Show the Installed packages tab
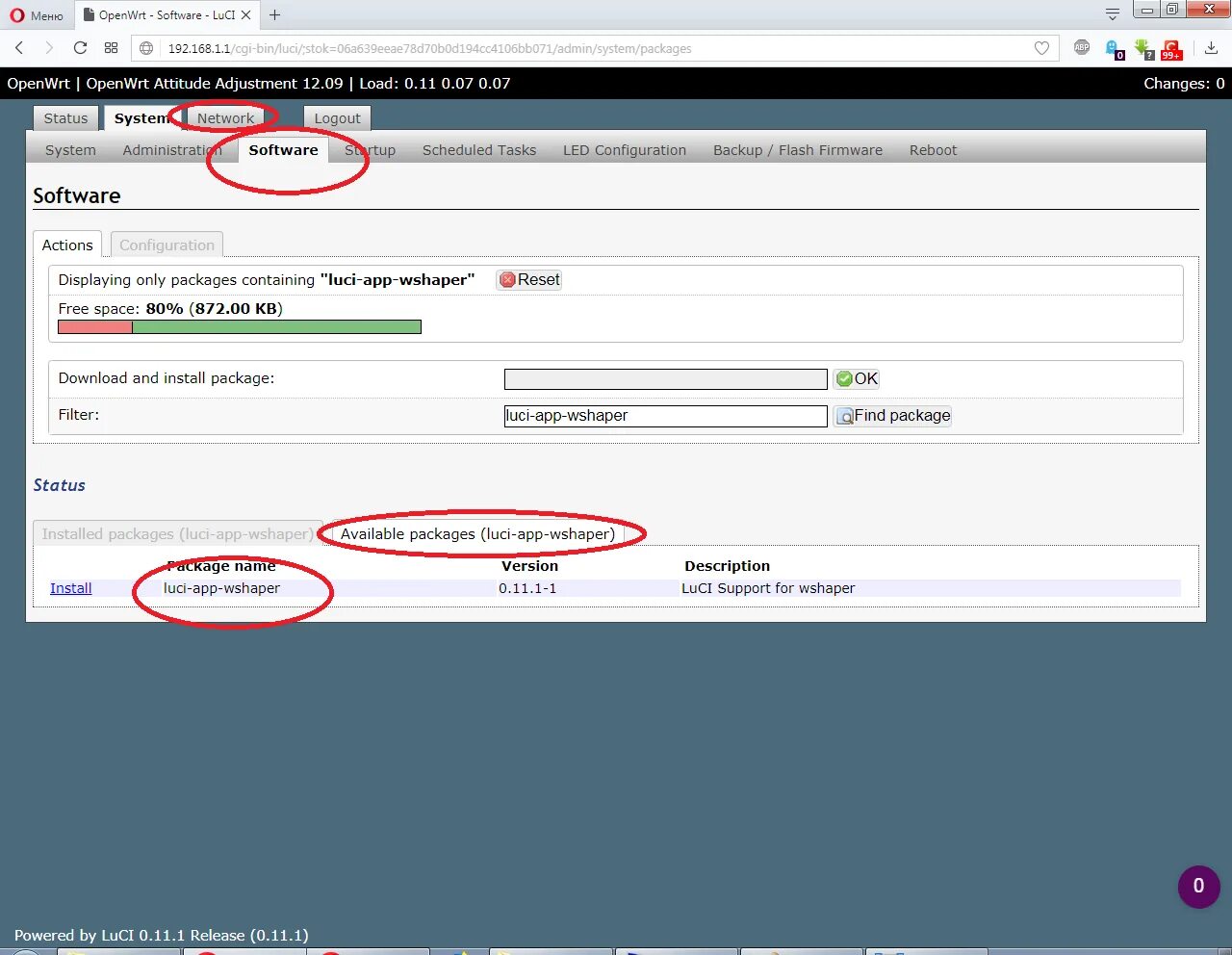Image resolution: width=1232 pixels, height=955 pixels. (177, 533)
